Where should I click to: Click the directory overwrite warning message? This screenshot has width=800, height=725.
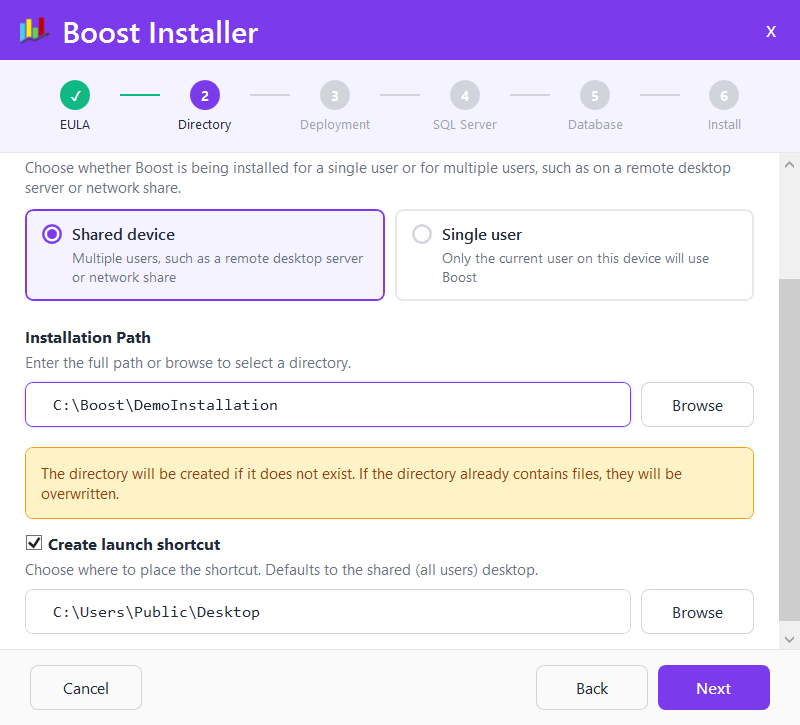[389, 483]
